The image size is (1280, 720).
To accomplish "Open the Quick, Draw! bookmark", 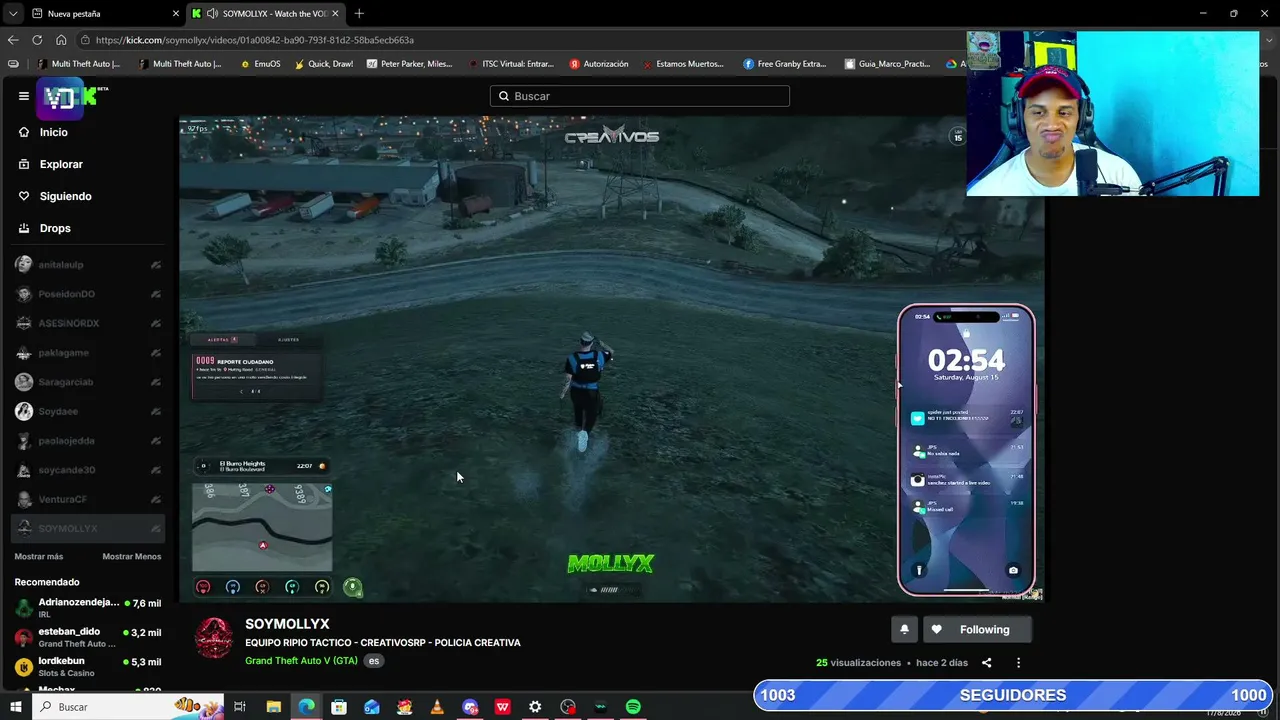I will click(x=322, y=64).
